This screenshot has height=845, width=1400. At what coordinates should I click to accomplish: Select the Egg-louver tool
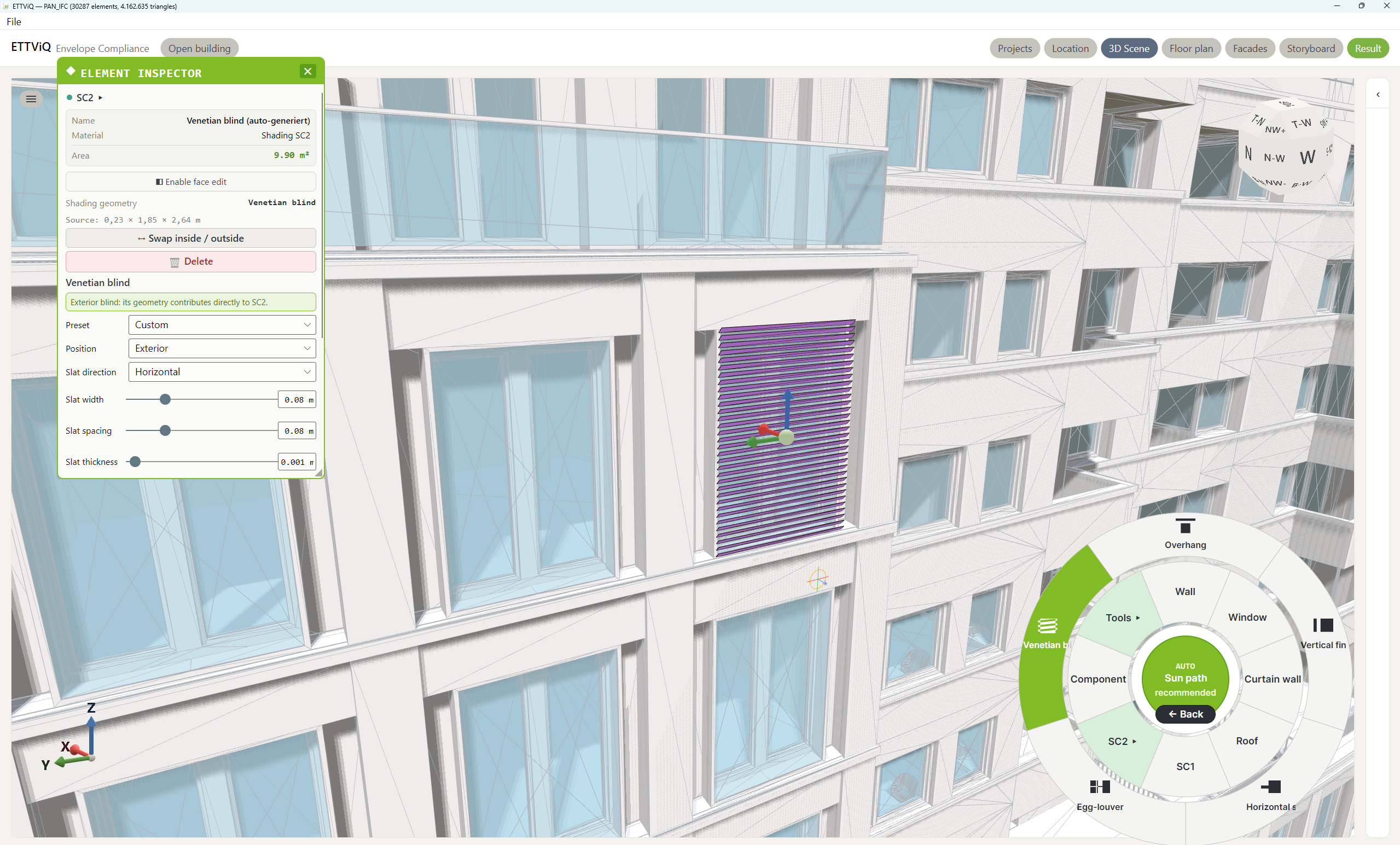(x=1100, y=796)
